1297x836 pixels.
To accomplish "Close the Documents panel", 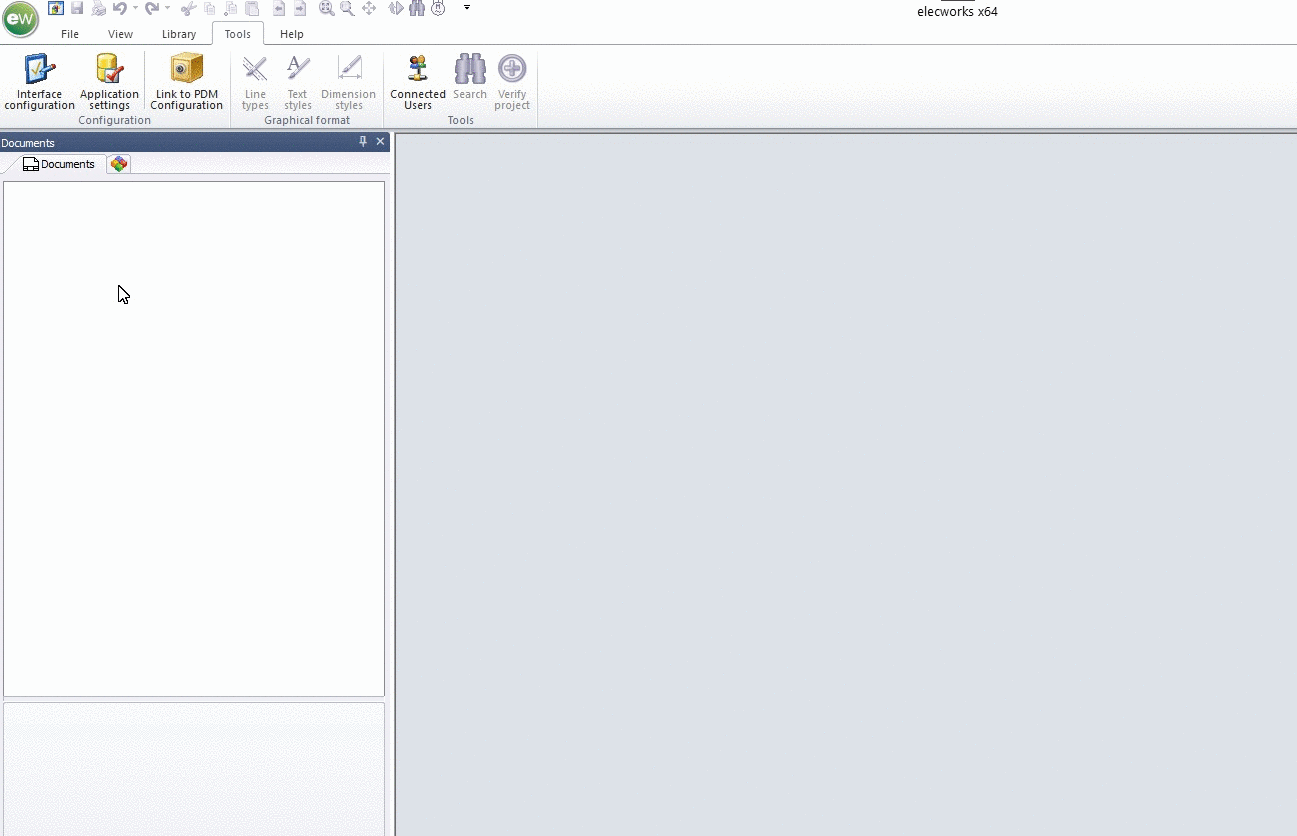I will coord(380,142).
